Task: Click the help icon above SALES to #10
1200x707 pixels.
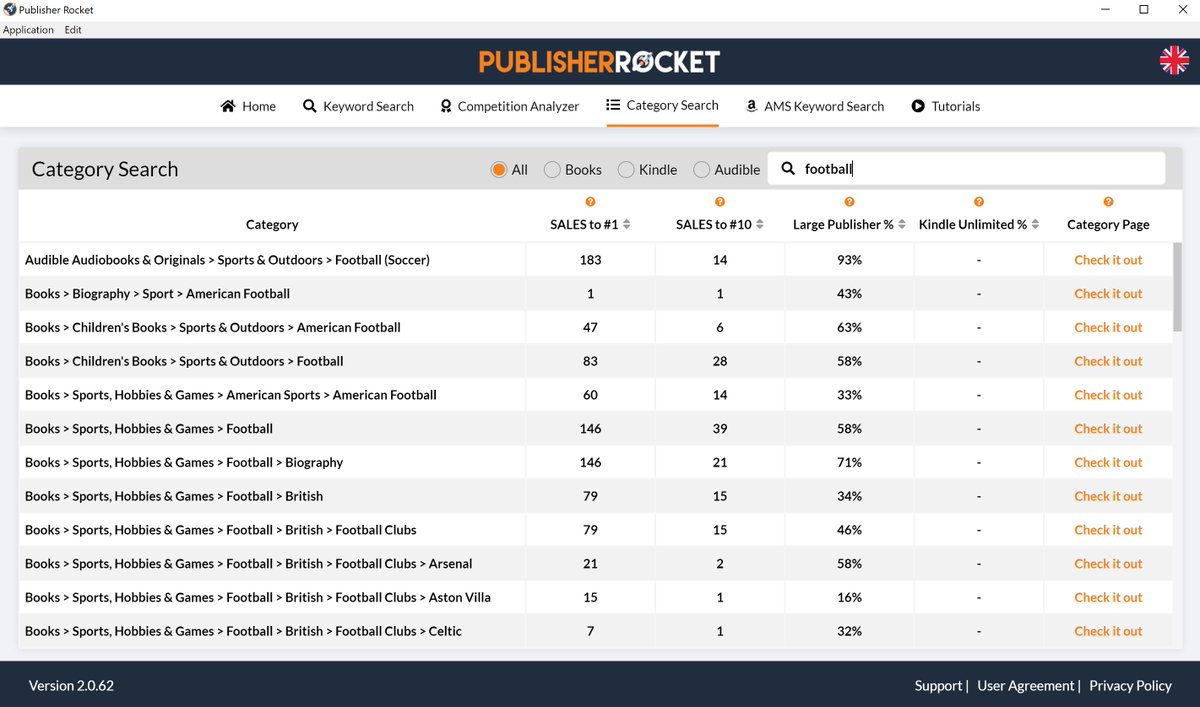Action: point(720,202)
